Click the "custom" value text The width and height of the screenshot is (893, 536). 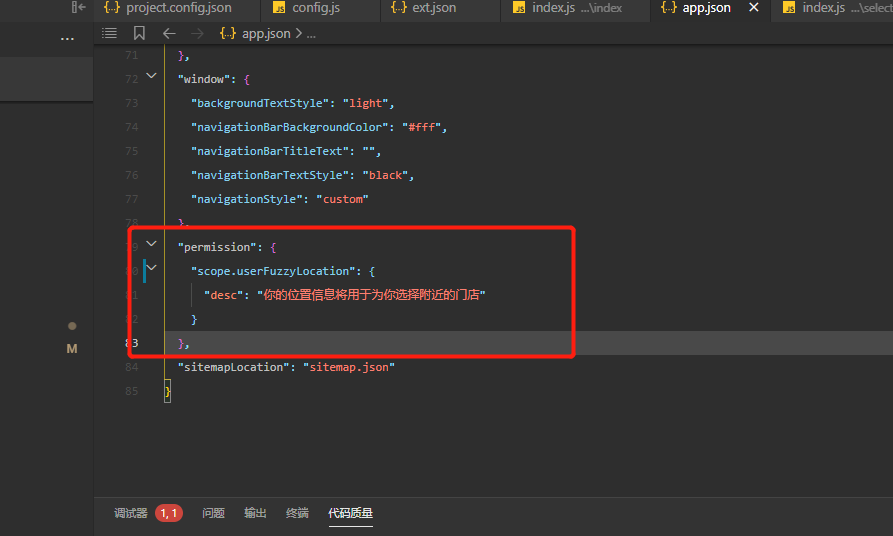pyautogui.click(x=342, y=199)
